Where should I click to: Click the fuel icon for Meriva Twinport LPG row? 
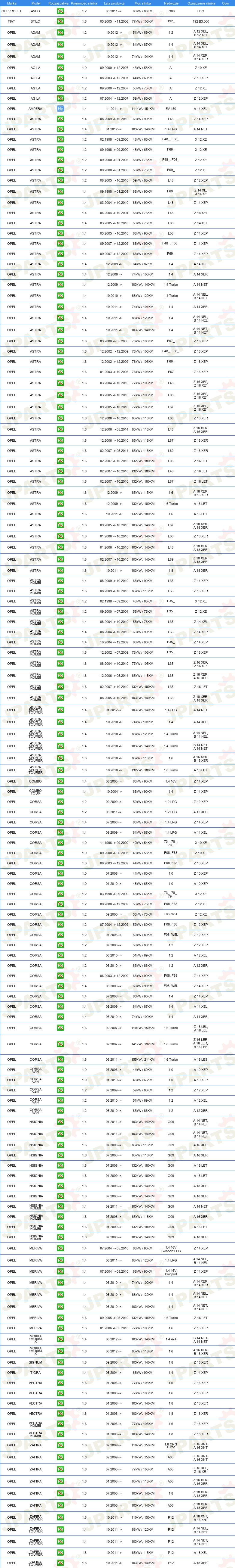point(60,1249)
